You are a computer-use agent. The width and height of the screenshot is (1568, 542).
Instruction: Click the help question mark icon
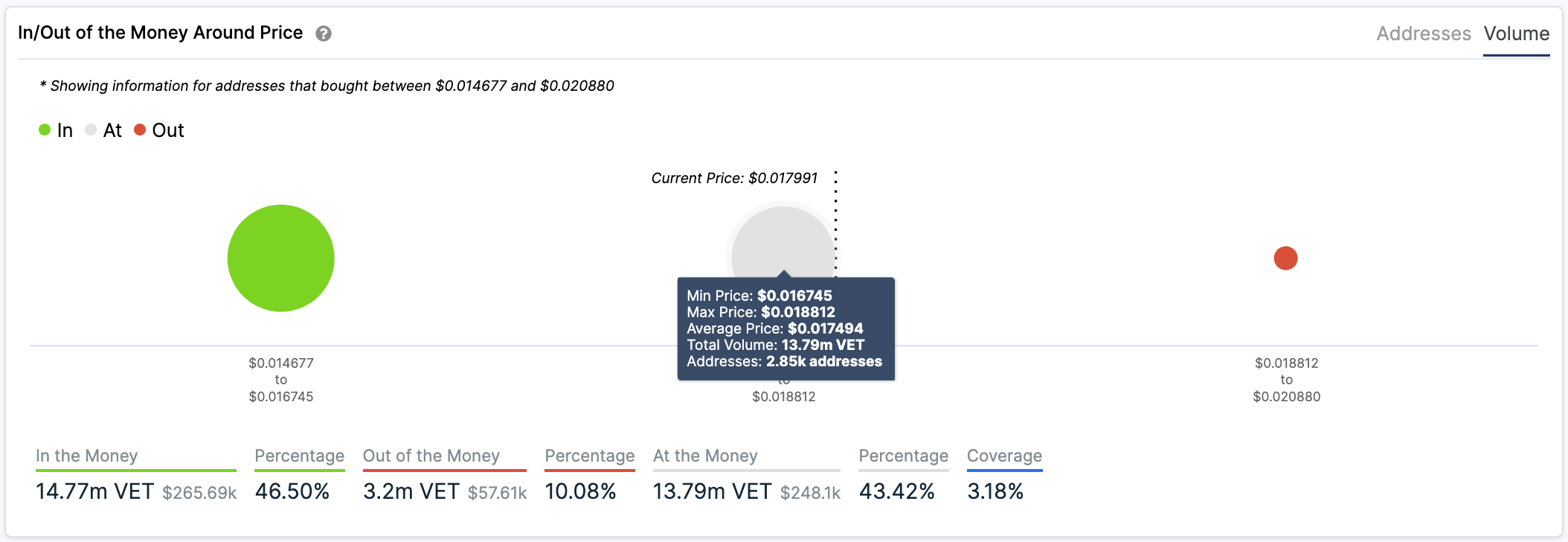[324, 34]
